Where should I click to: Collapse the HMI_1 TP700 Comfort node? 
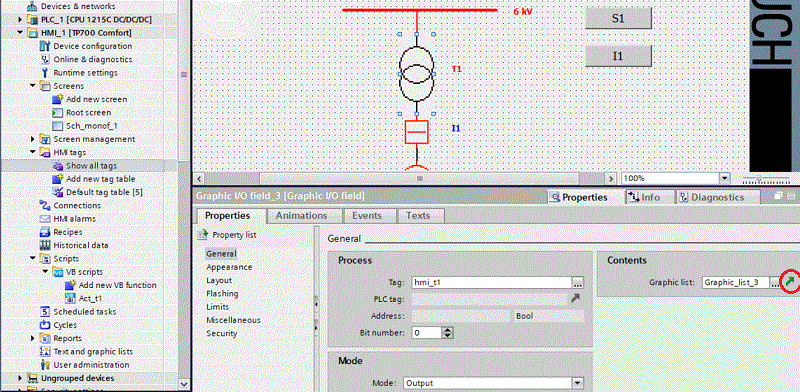pyautogui.click(x=20, y=33)
